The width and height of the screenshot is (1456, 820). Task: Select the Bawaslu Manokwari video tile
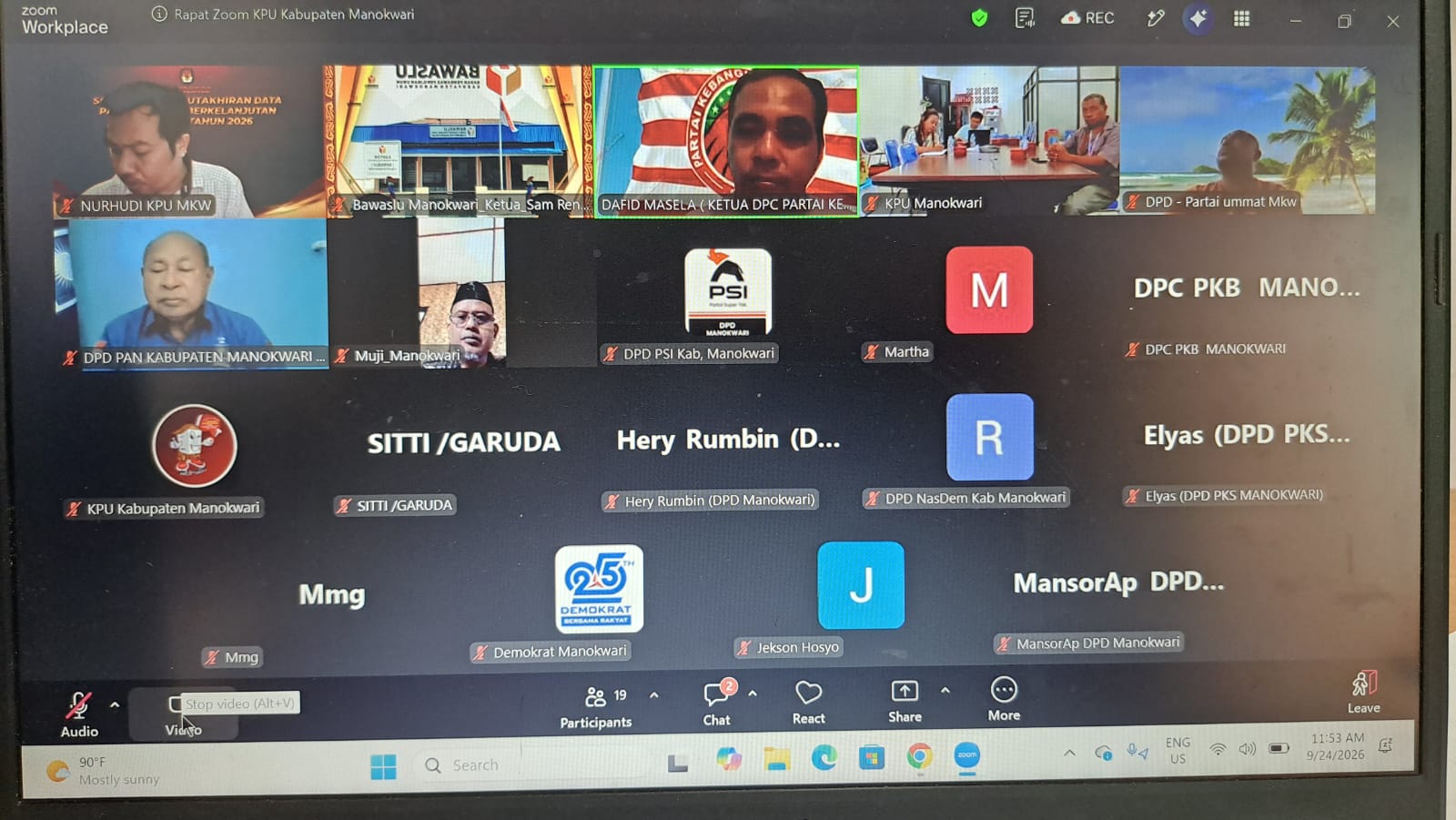460,141
